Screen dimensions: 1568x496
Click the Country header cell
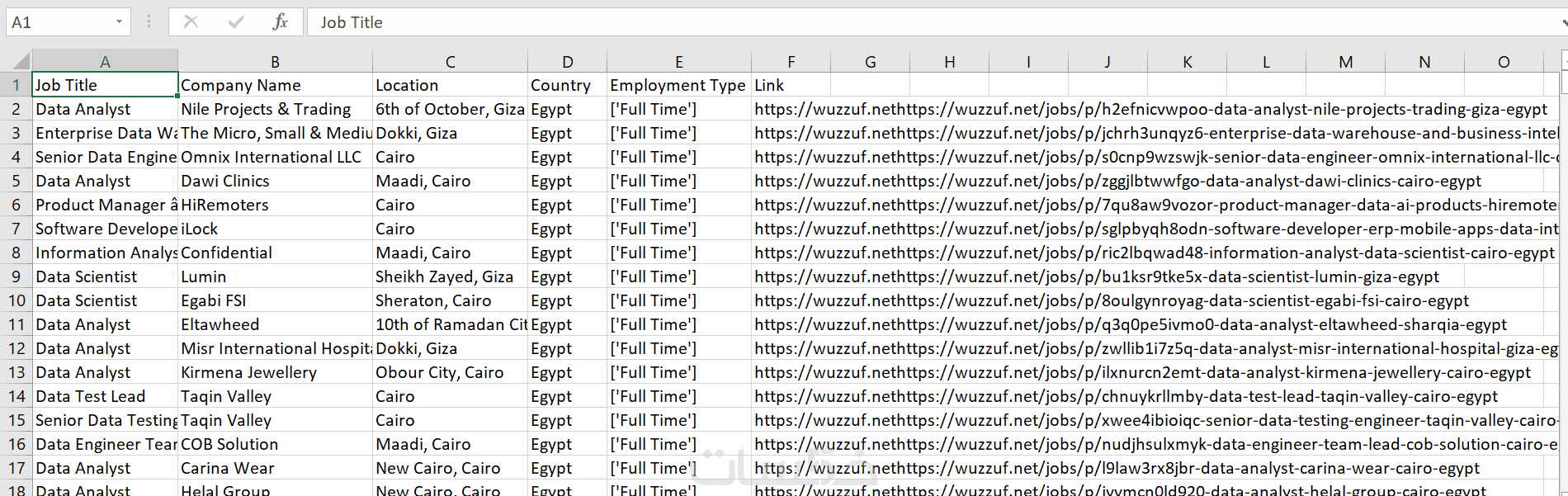(x=567, y=85)
